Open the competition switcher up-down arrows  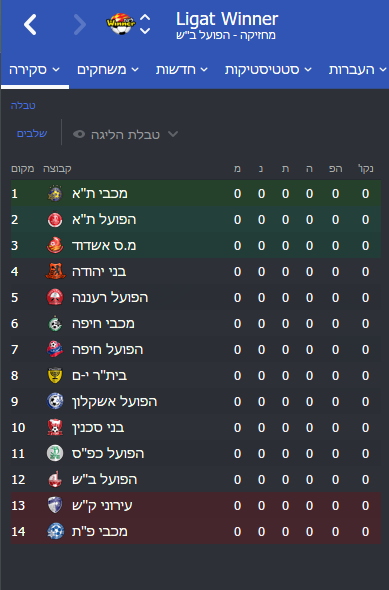(145, 24)
